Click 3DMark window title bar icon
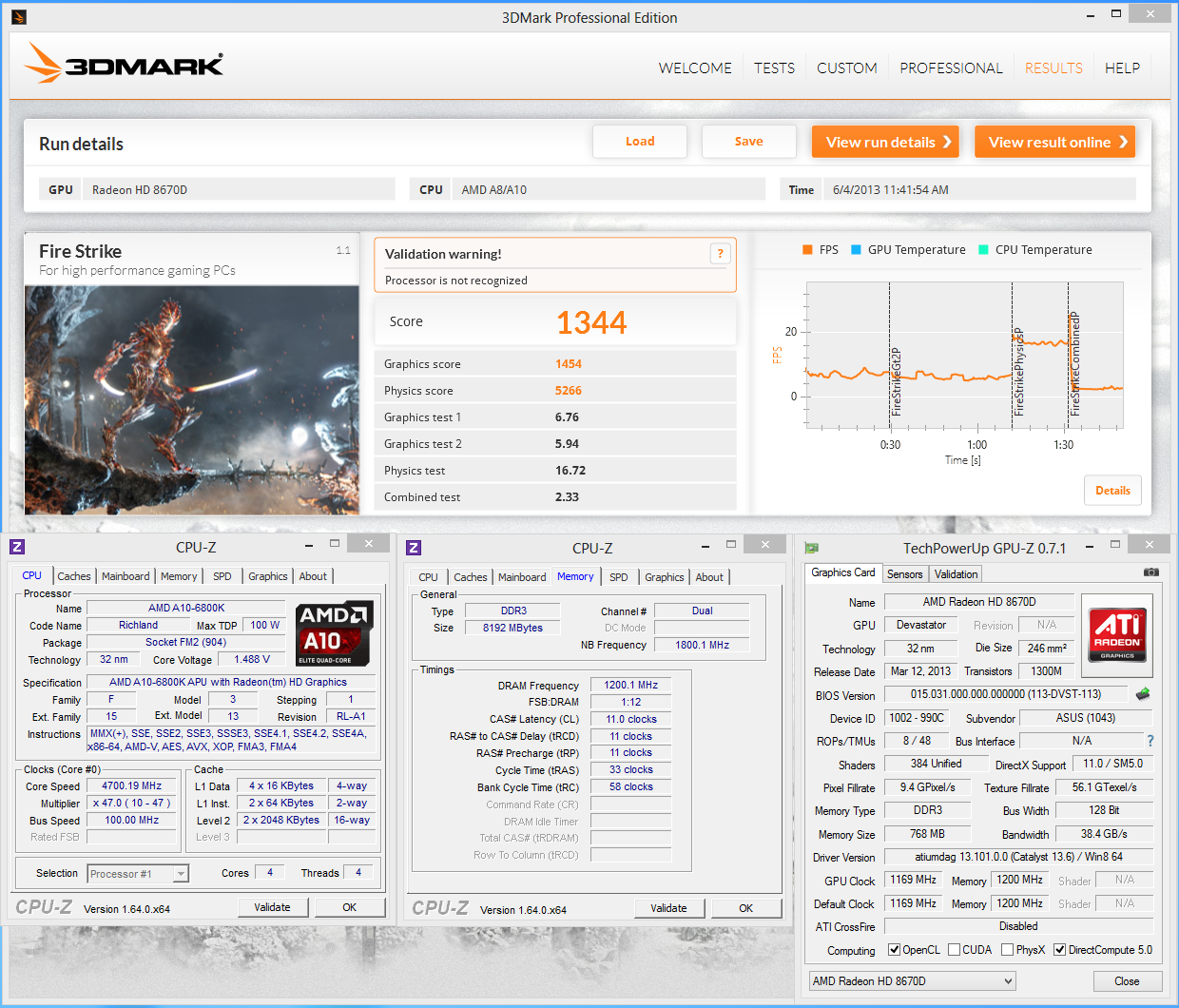Image resolution: width=1179 pixels, height=1008 pixels. [19, 17]
